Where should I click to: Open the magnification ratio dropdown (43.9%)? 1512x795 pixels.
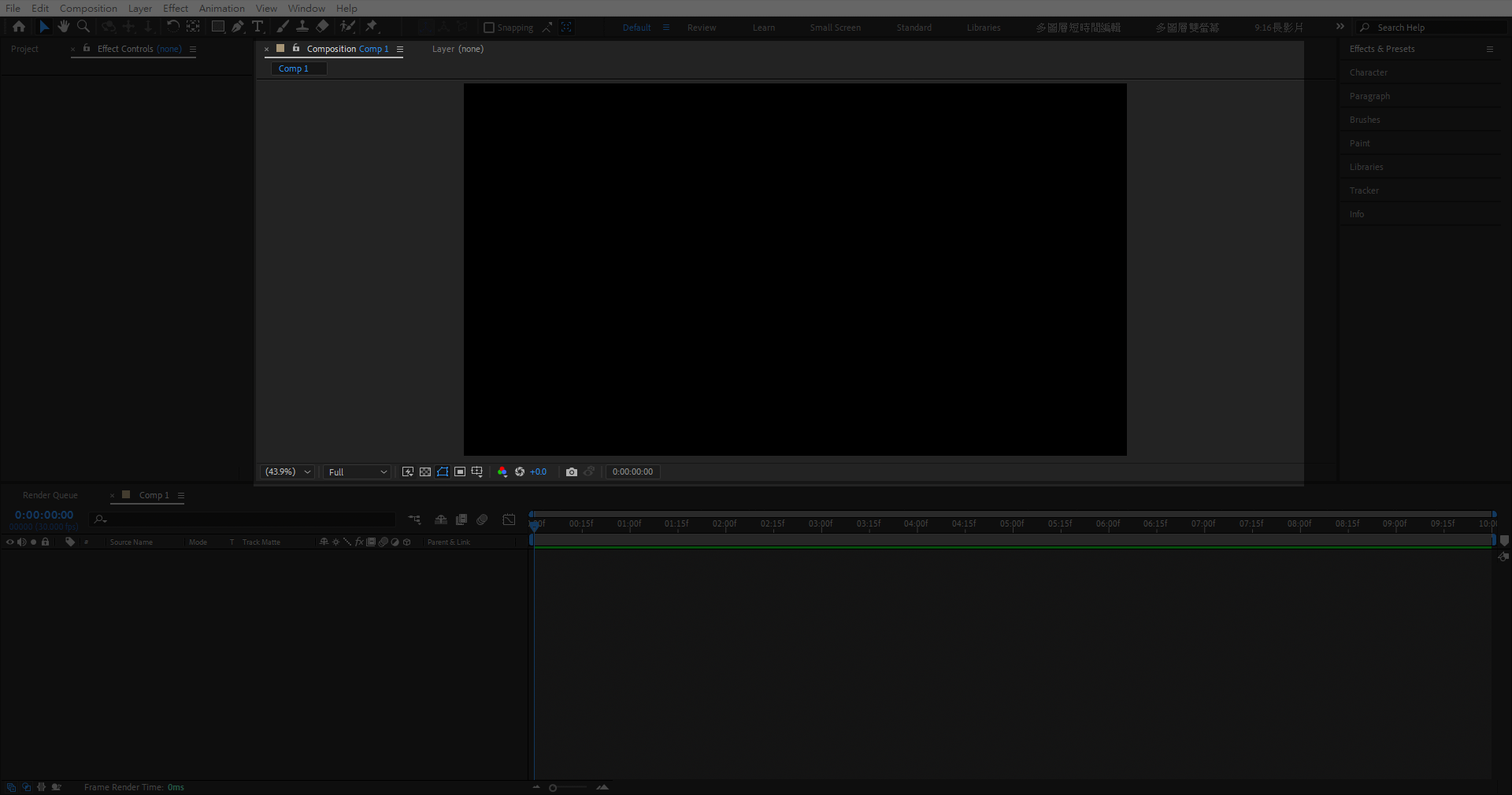[x=288, y=472]
